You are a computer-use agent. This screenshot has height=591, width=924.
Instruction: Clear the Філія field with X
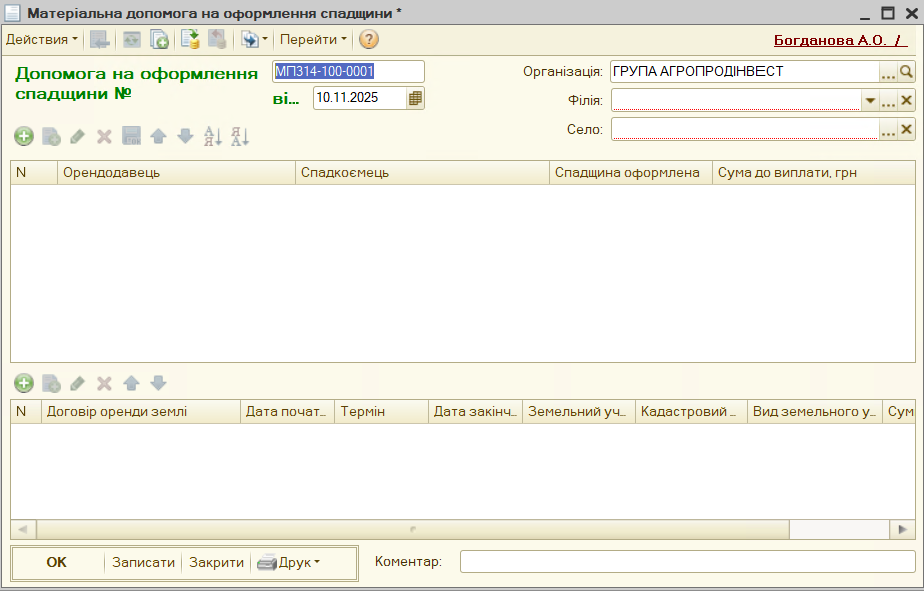click(906, 101)
